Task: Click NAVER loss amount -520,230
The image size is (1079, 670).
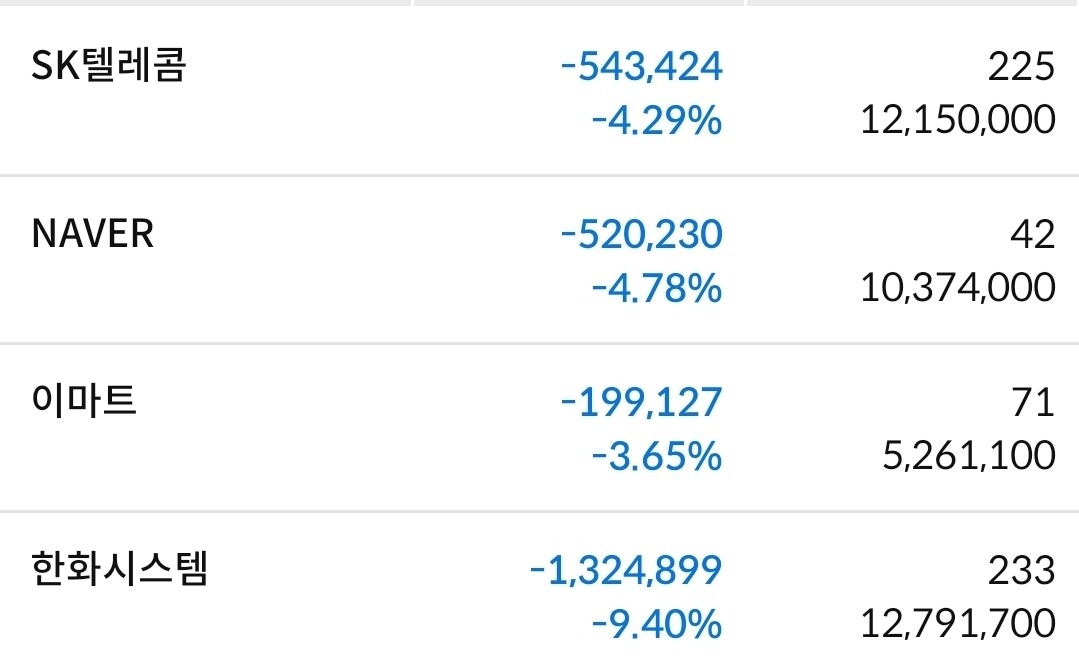Action: (x=641, y=235)
